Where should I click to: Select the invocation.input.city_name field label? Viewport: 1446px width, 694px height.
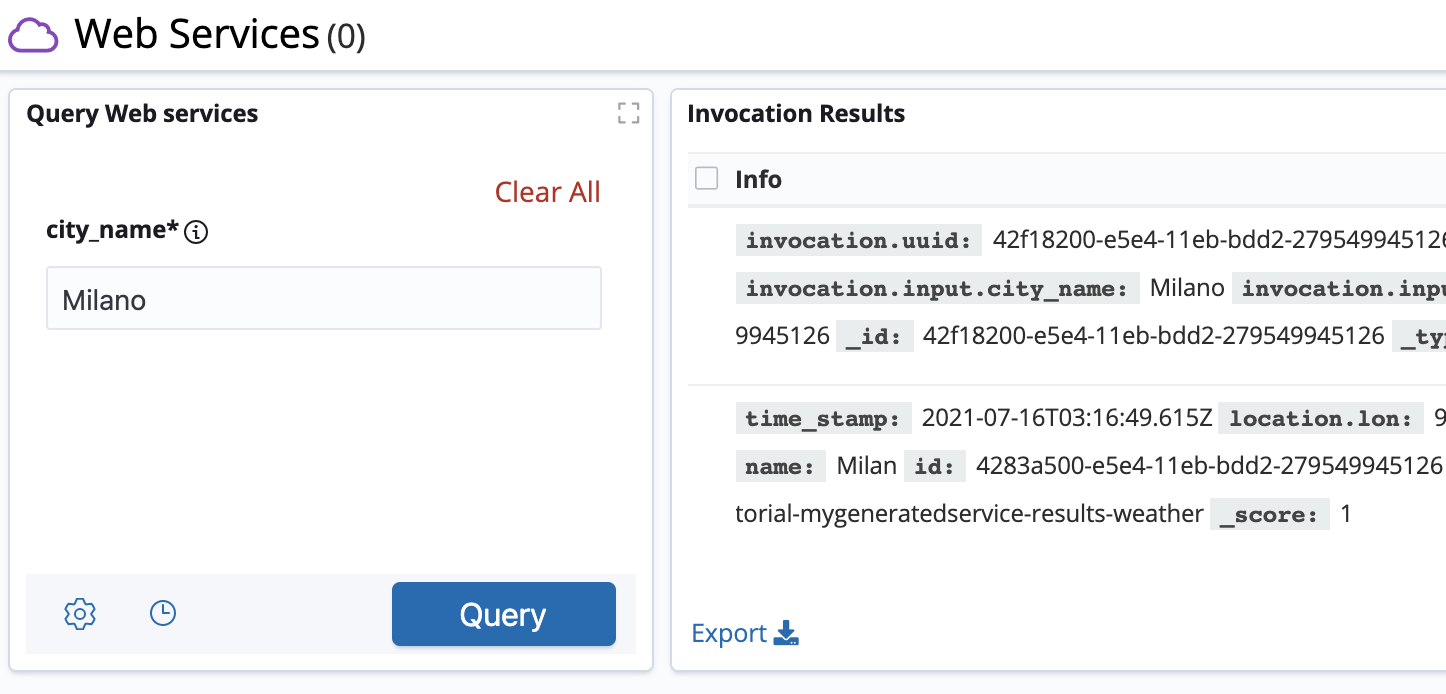(x=936, y=289)
